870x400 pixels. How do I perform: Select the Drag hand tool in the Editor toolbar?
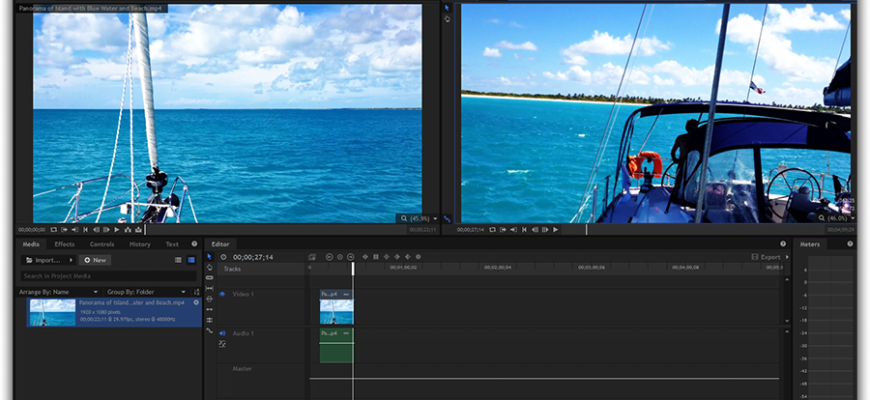point(209,267)
